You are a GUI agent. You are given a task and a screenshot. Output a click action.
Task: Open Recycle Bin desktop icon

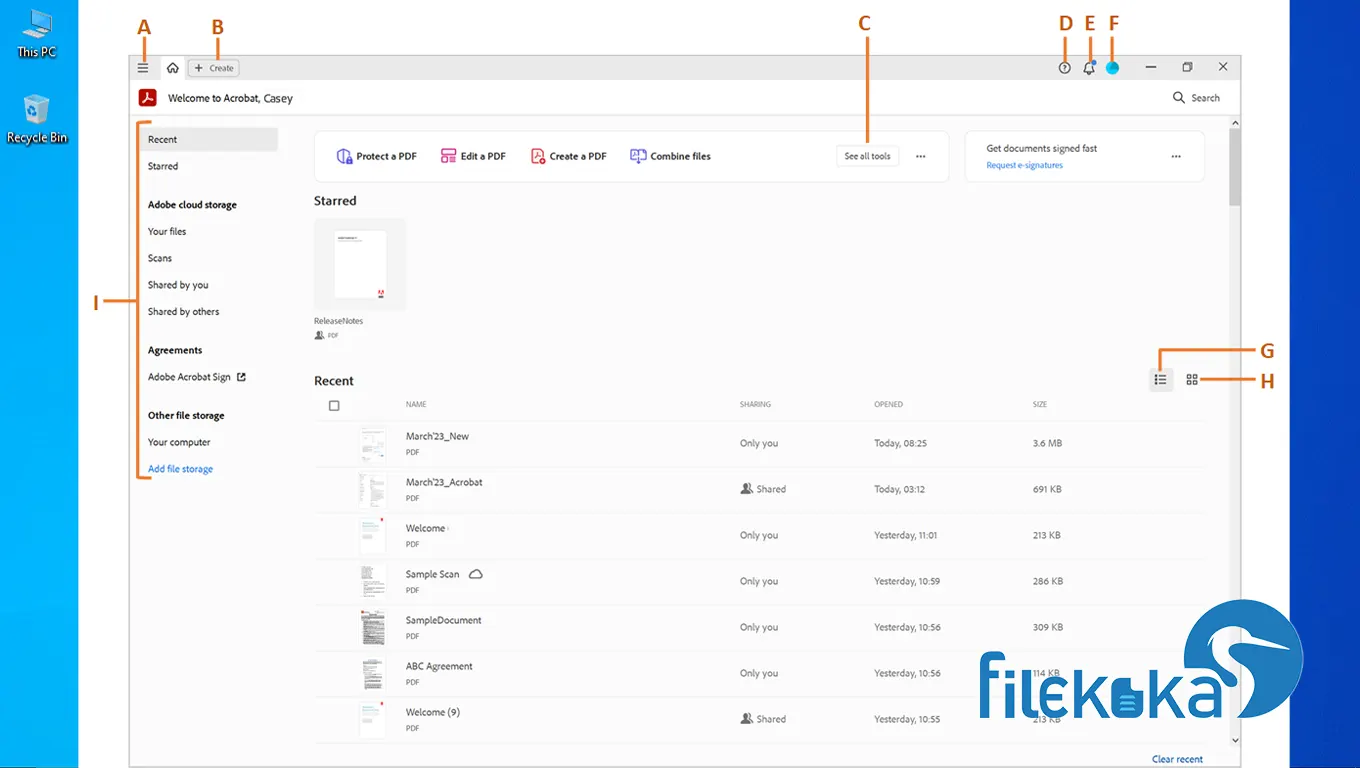[x=37, y=119]
